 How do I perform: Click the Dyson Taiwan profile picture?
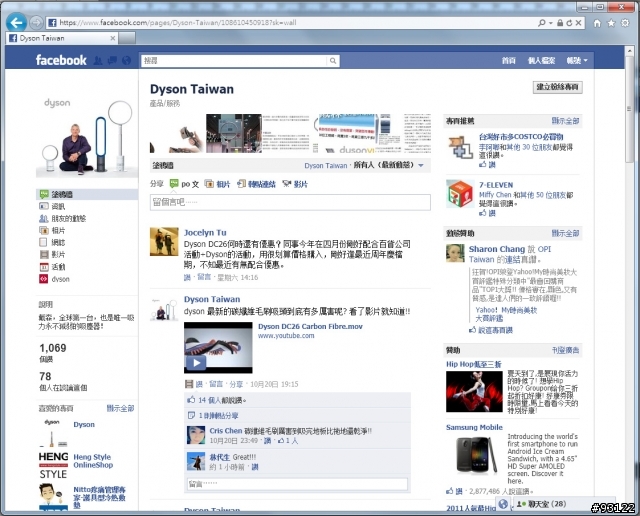click(87, 136)
